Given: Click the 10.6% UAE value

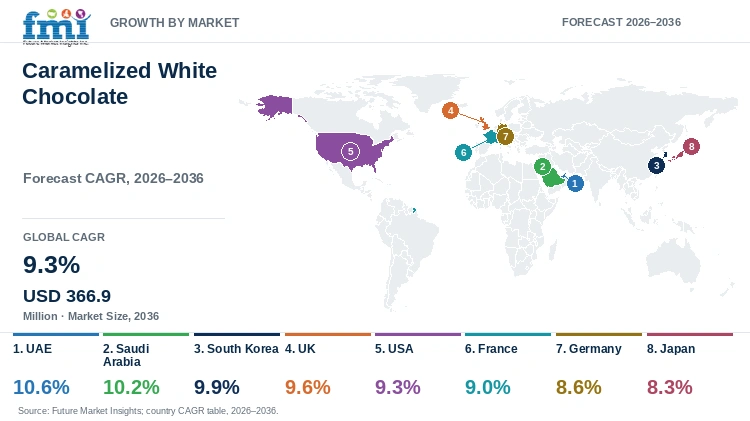Looking at the screenshot, I should coord(41,387).
